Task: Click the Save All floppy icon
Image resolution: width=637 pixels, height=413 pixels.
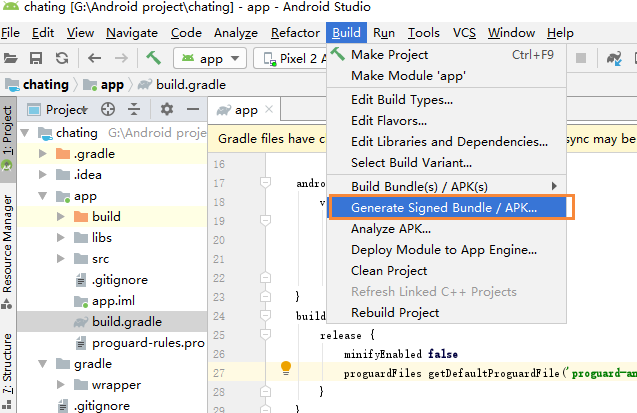Action: click(36, 58)
